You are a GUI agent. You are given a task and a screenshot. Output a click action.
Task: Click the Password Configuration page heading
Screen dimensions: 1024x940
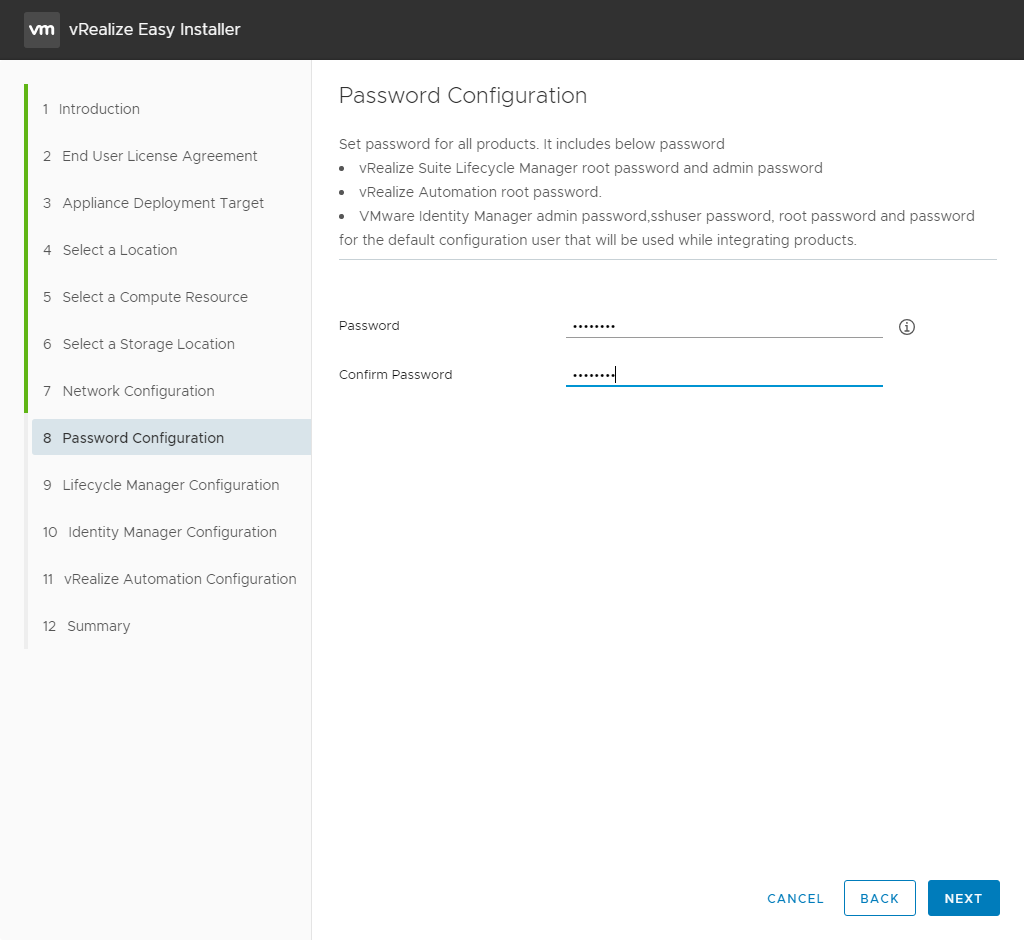[463, 95]
